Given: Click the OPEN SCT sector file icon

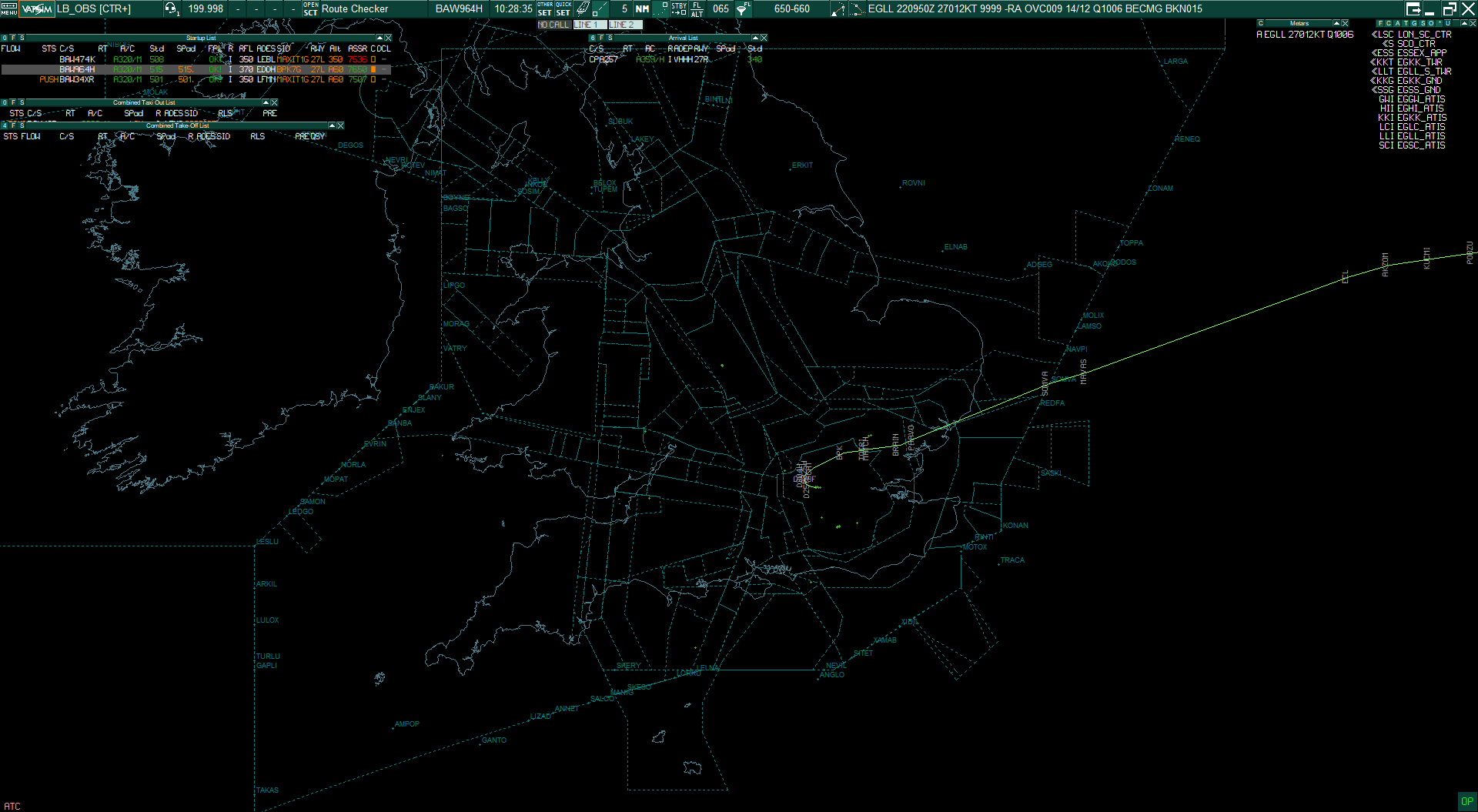Looking at the screenshot, I should (311, 9).
